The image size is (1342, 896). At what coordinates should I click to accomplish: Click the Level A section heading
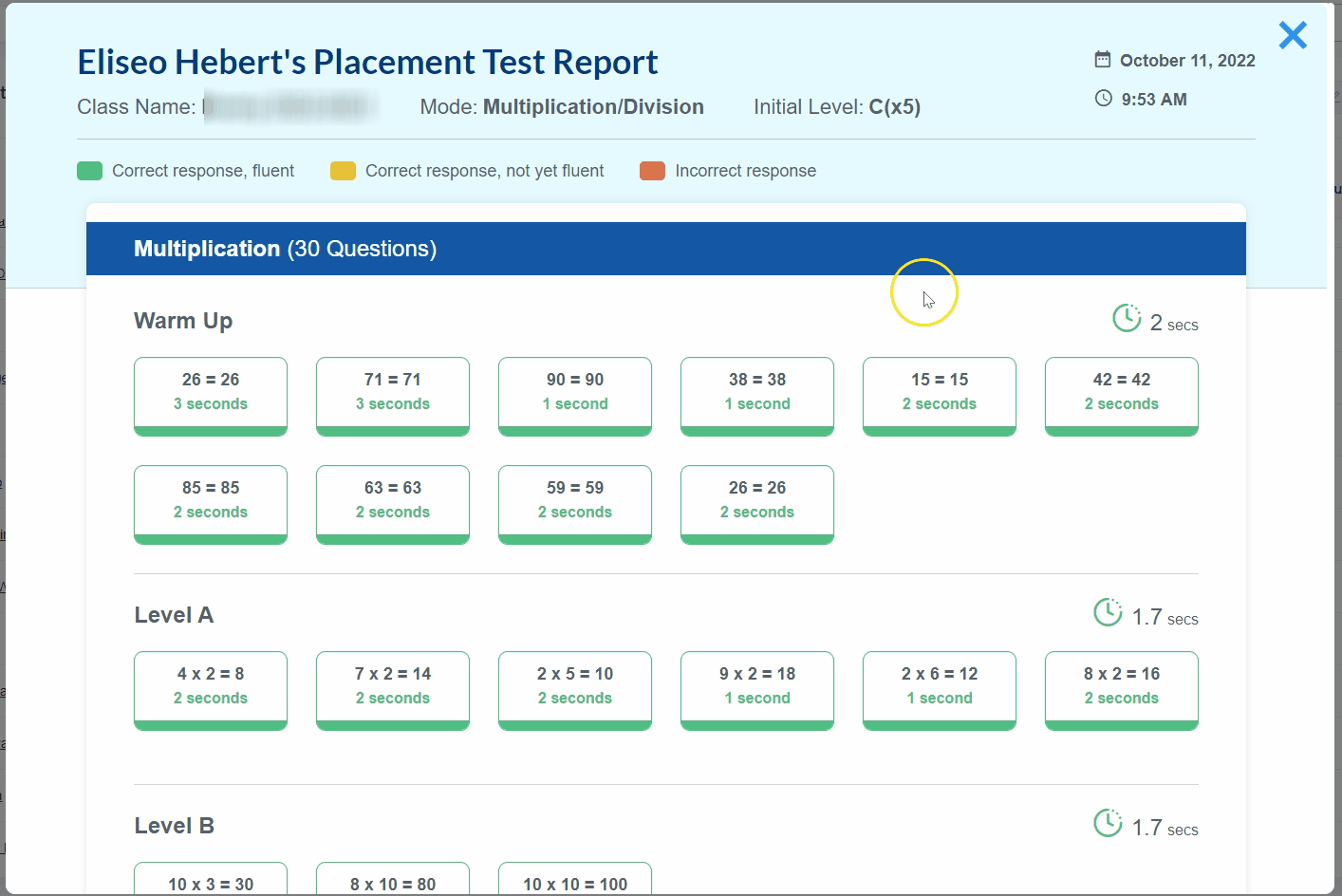174,615
